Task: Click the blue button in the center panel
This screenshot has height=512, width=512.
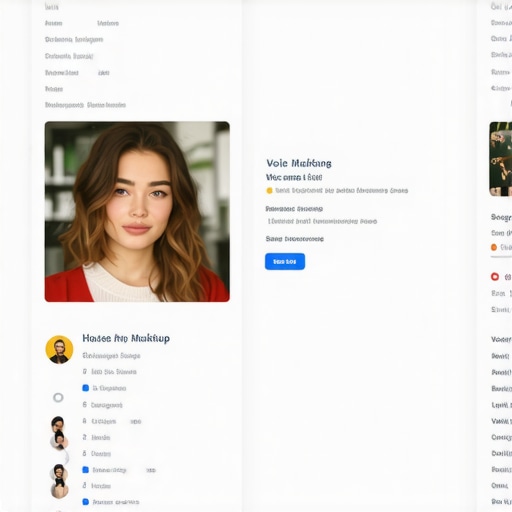Action: (x=285, y=261)
